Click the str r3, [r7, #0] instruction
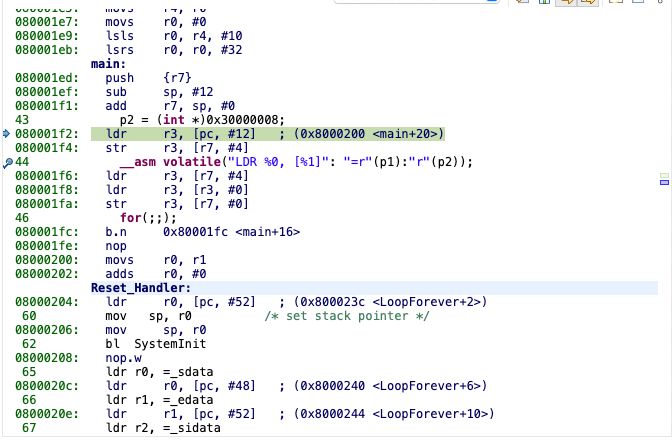 177,204
